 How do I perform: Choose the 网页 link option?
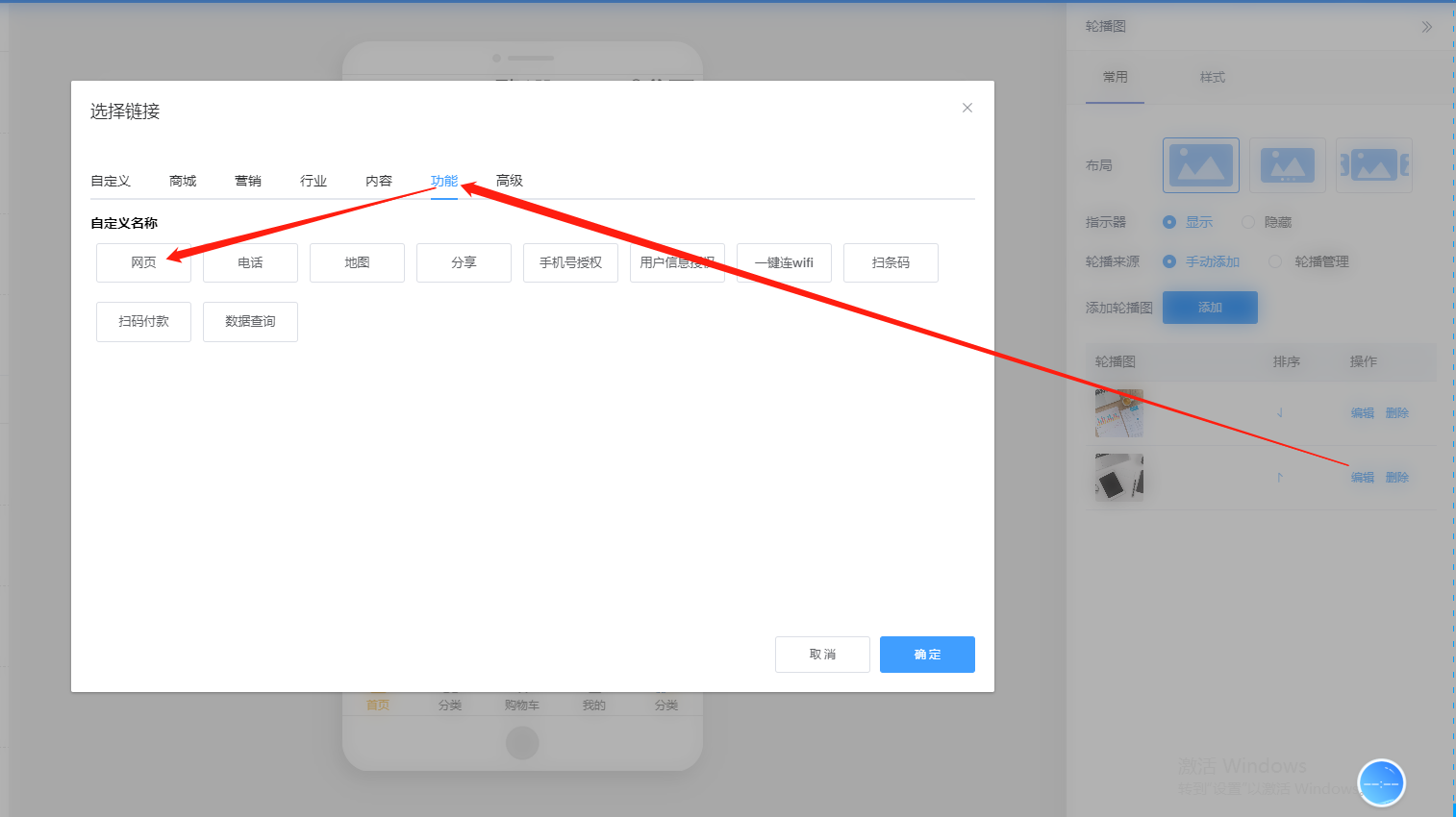[143, 262]
